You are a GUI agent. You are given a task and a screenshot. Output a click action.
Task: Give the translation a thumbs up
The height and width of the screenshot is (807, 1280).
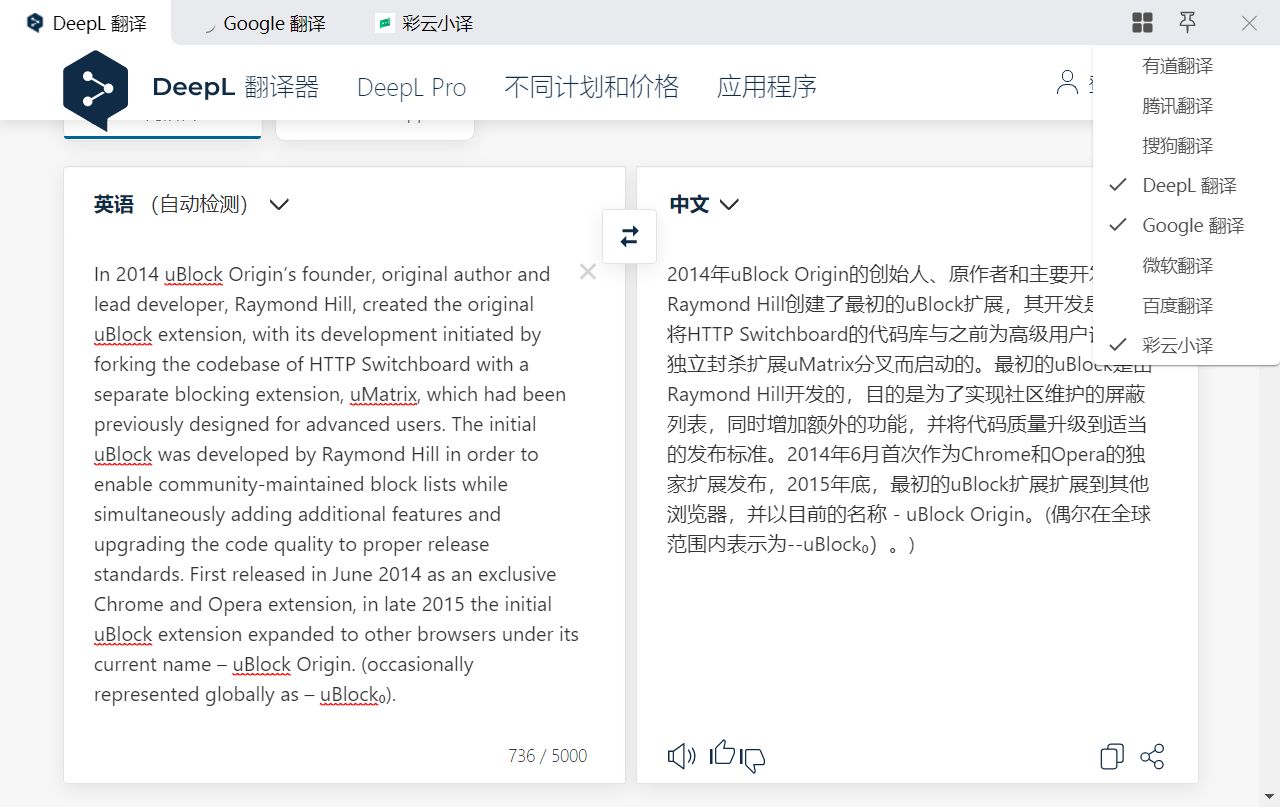pyautogui.click(x=722, y=754)
